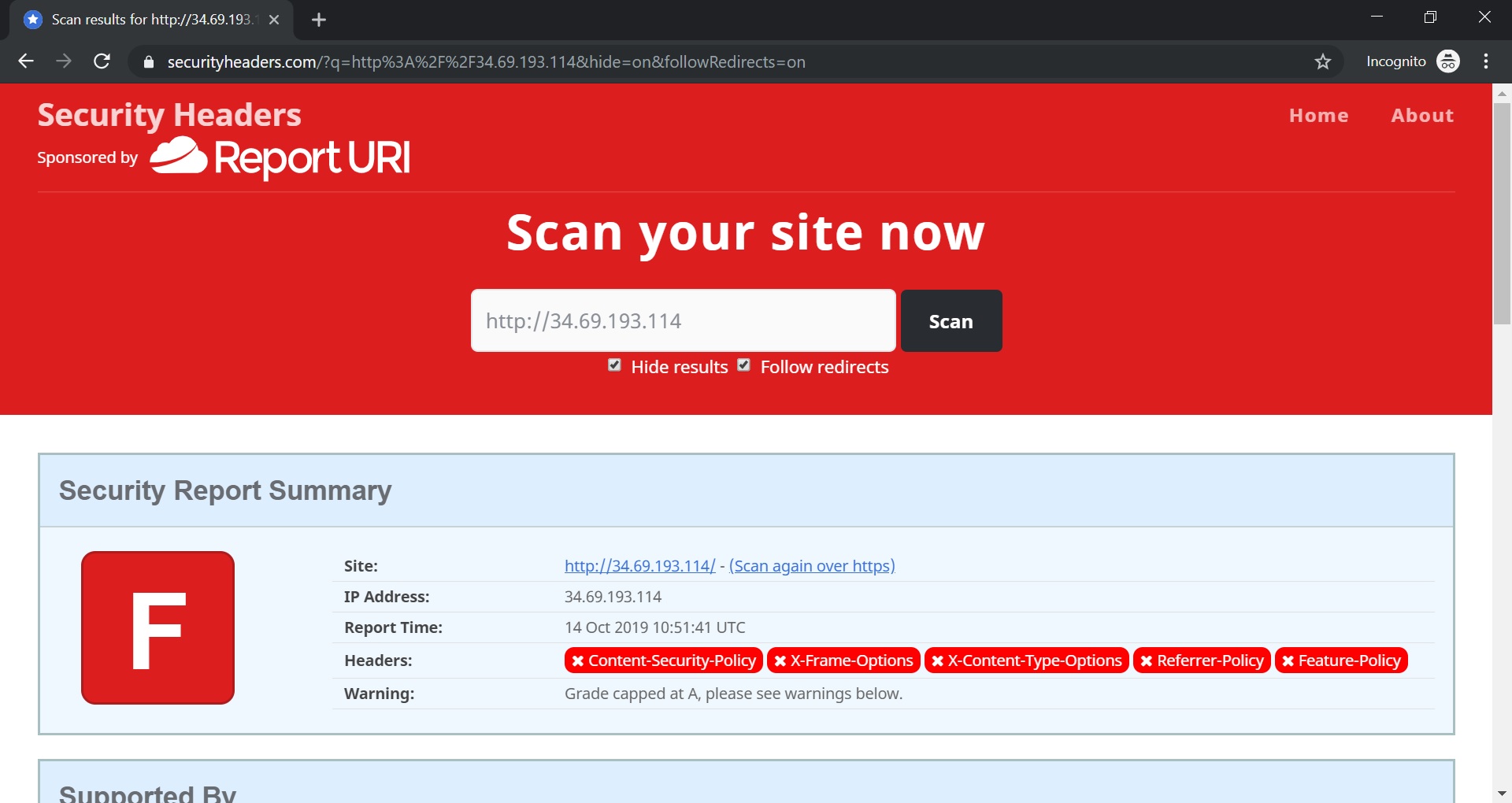The width and height of the screenshot is (1512, 803).
Task: Bookmark this page with the star icon
Action: [1322, 61]
